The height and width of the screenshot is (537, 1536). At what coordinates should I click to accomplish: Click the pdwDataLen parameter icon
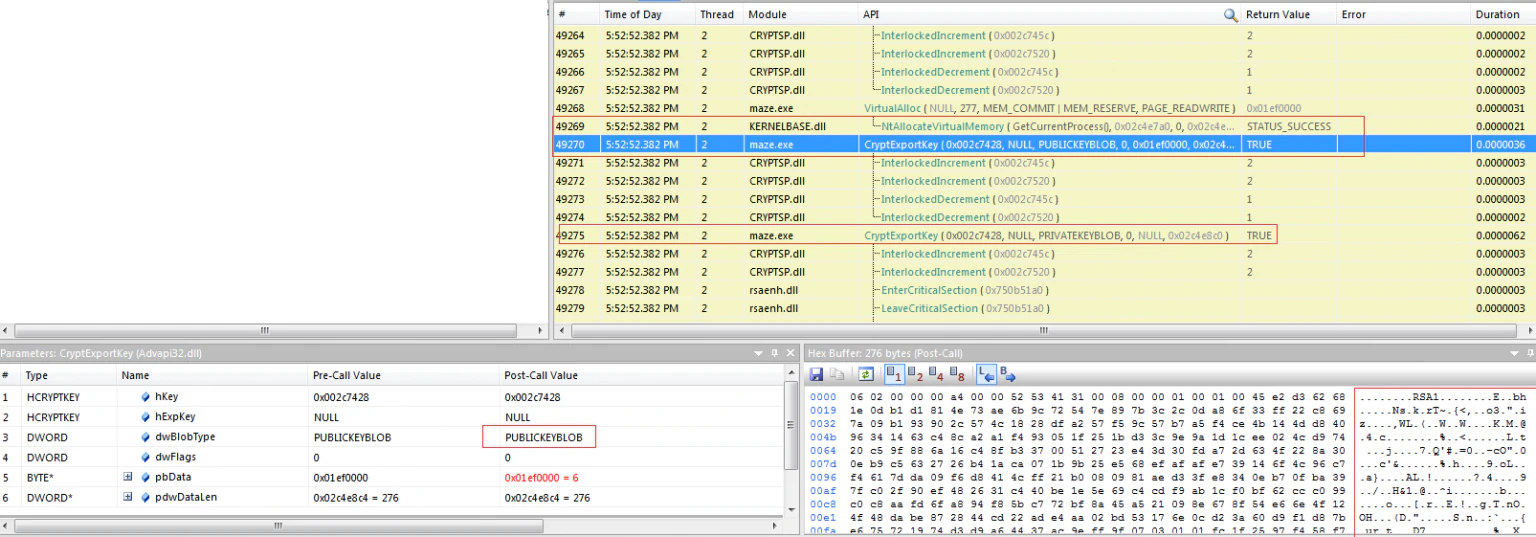146,497
